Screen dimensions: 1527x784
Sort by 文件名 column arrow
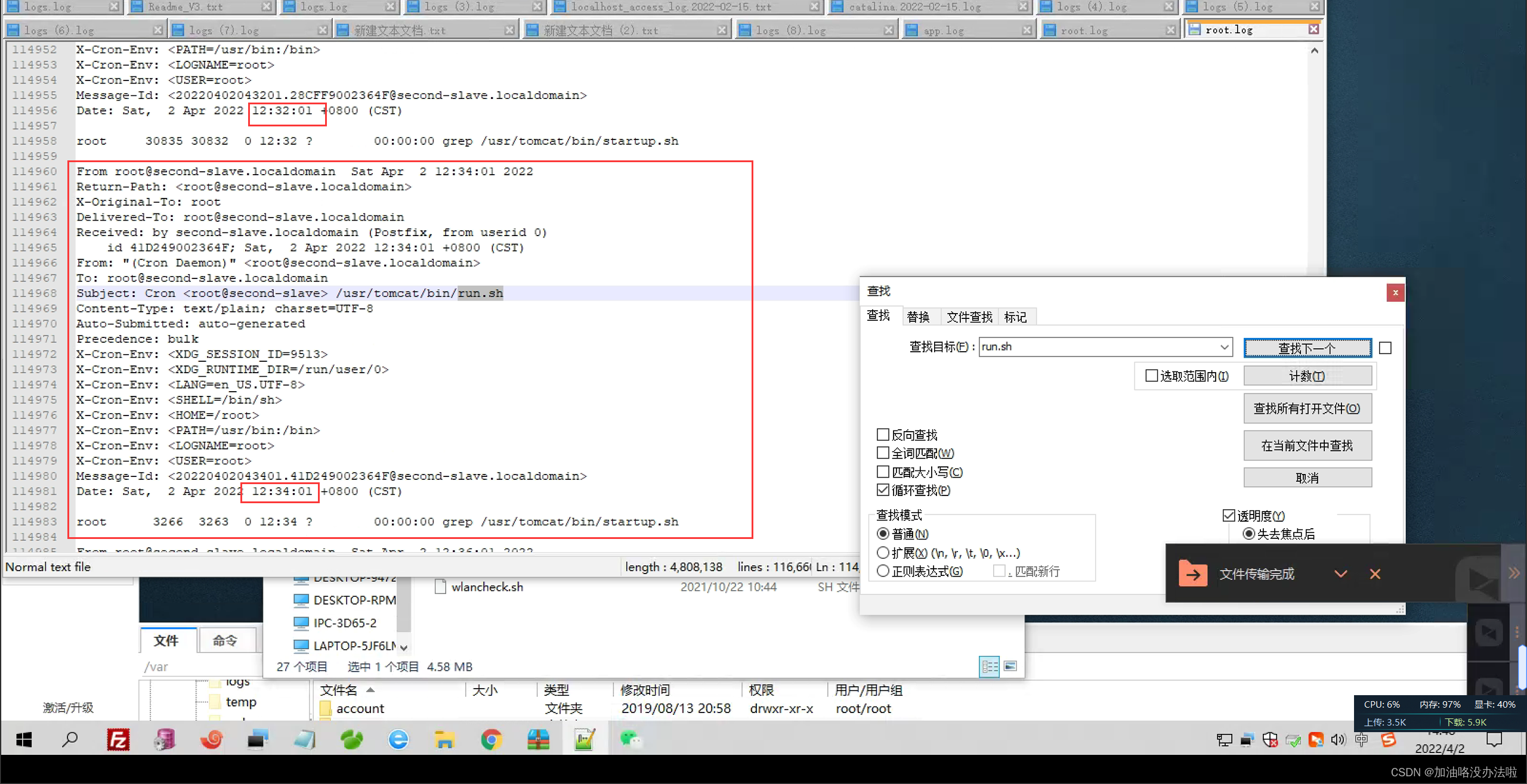[x=370, y=690]
